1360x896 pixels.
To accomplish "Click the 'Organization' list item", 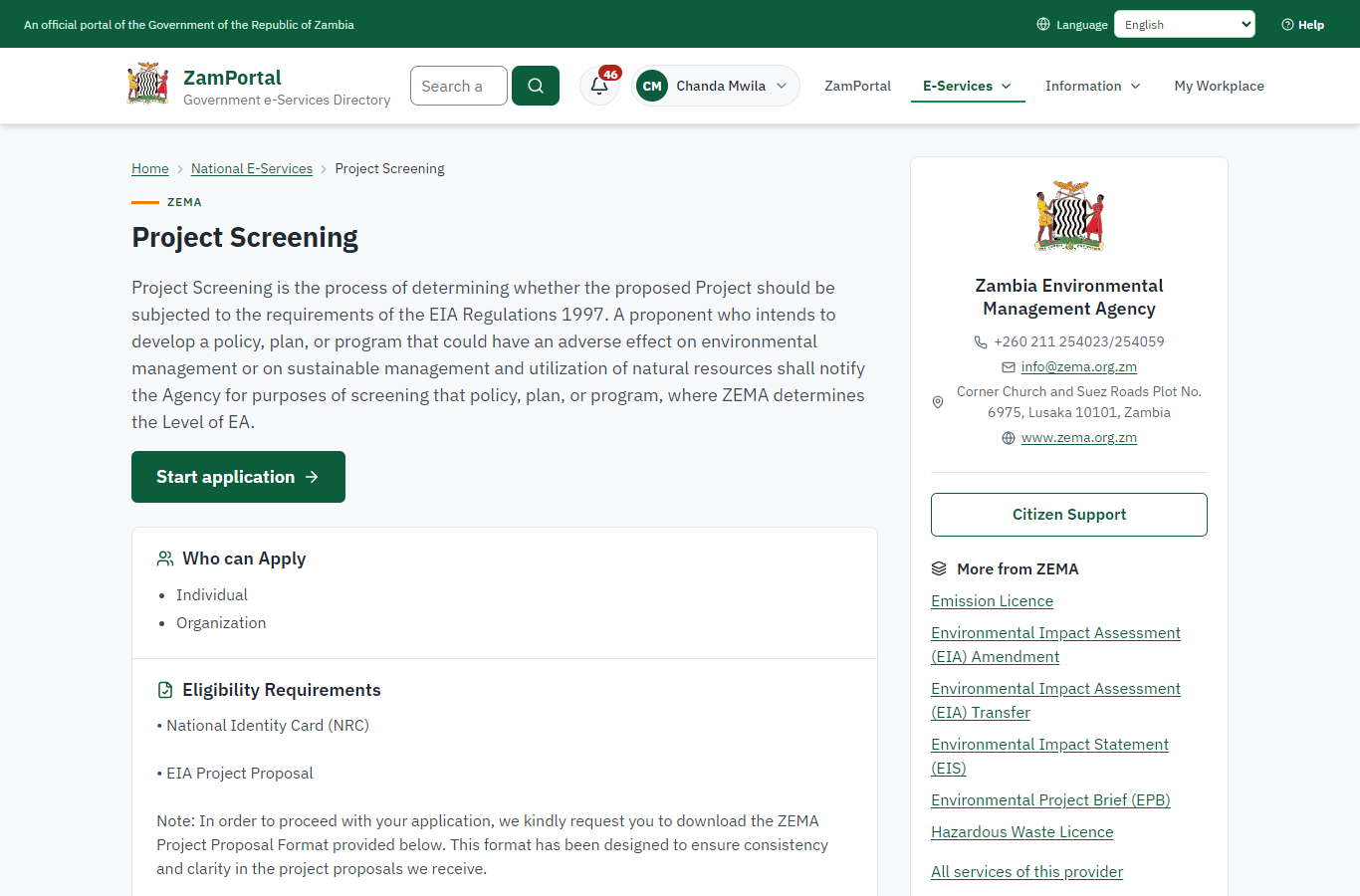I will click(221, 623).
